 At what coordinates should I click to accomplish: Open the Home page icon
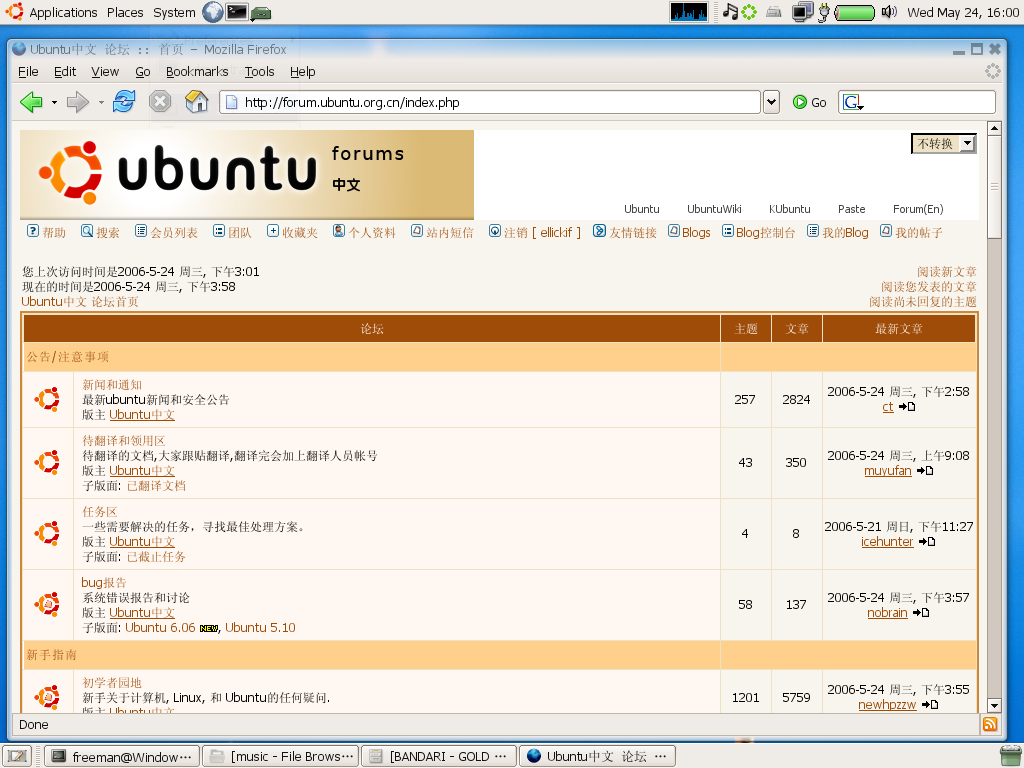197,102
